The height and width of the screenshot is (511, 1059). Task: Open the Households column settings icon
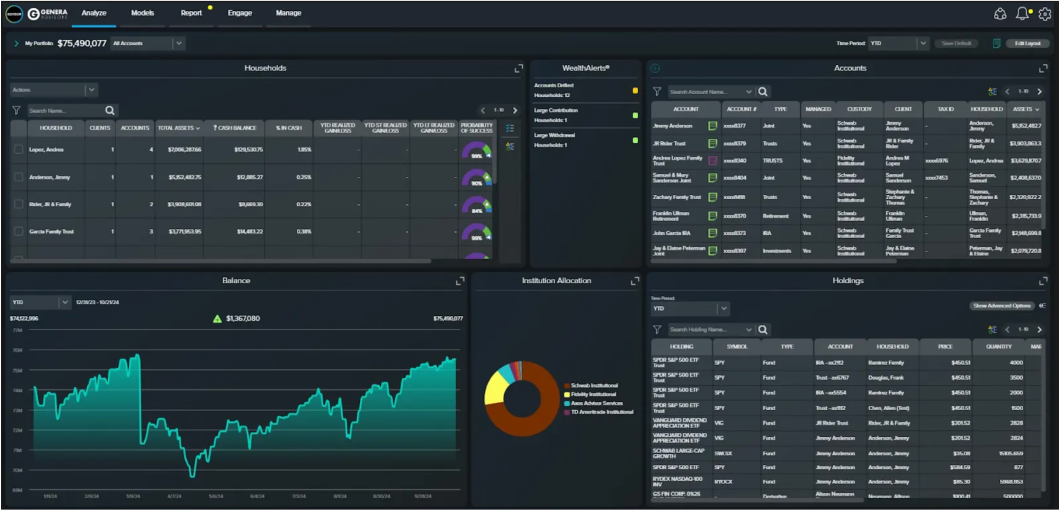[x=510, y=146]
